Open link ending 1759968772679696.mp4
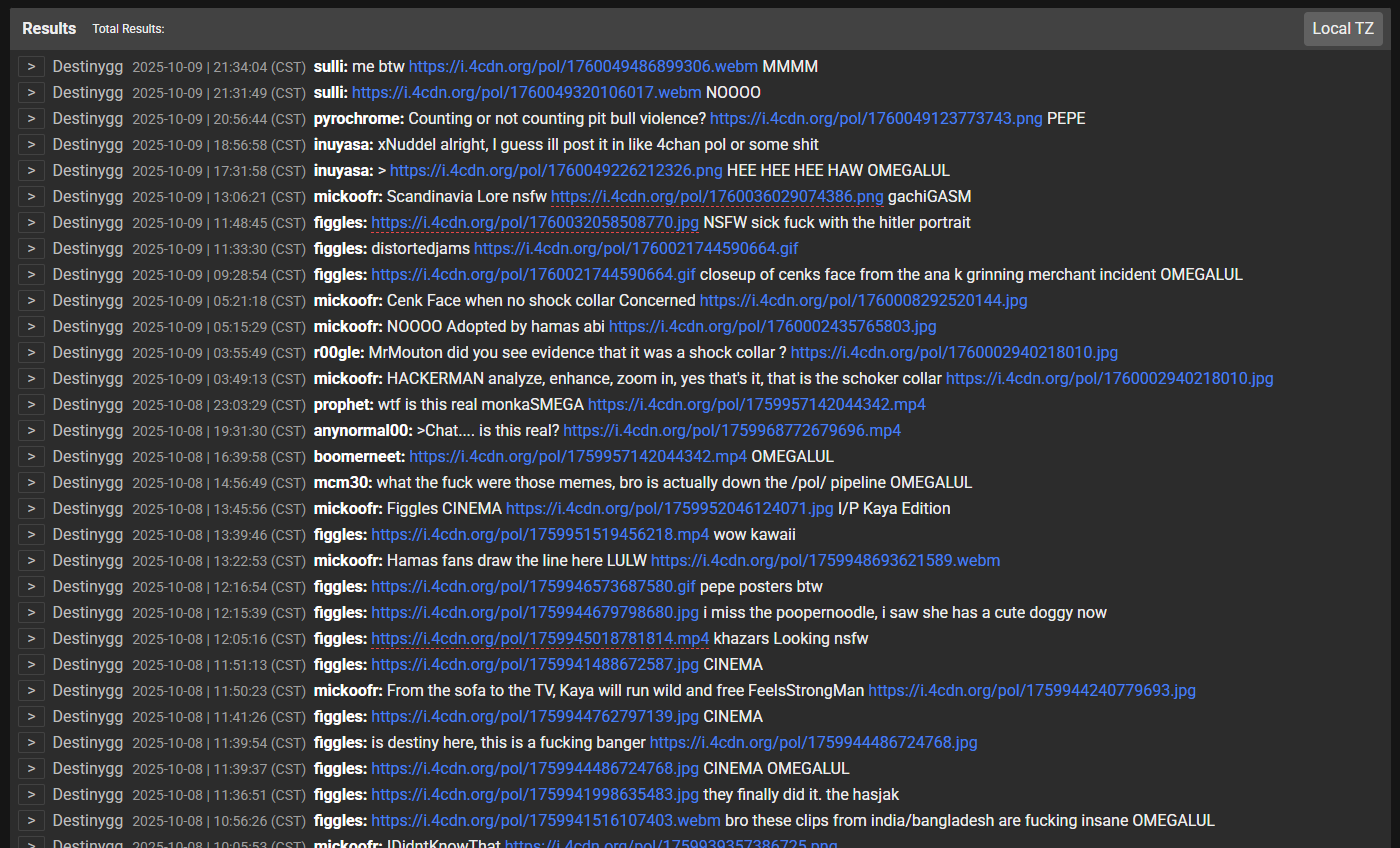1400x848 pixels. pos(732,430)
